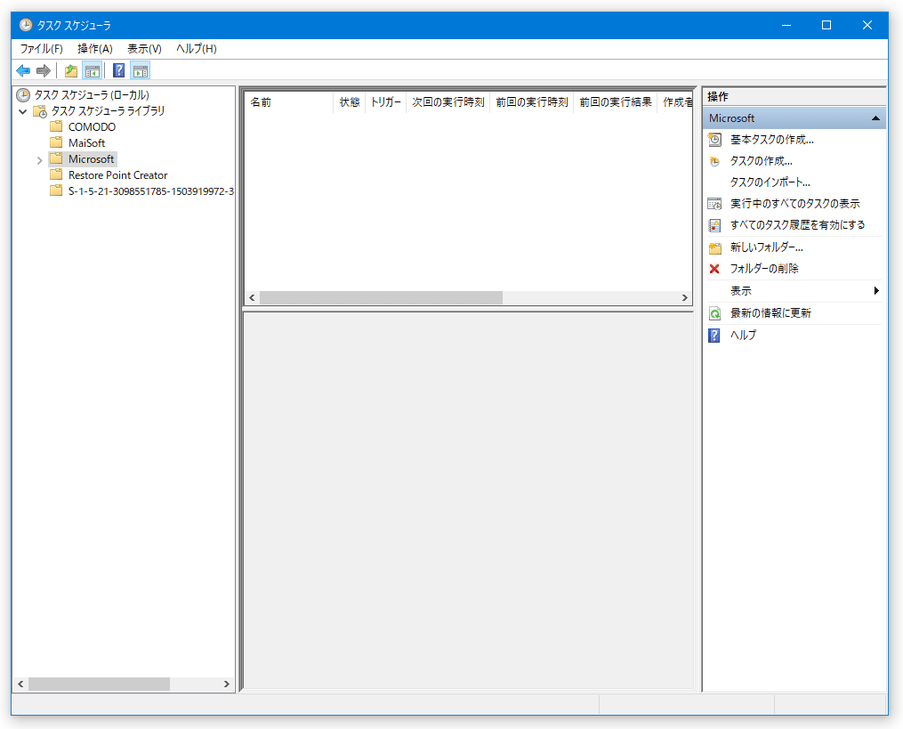Click the tree pane horizontal scrollbar thumb
This screenshot has height=729, width=903.
click(x=99, y=684)
